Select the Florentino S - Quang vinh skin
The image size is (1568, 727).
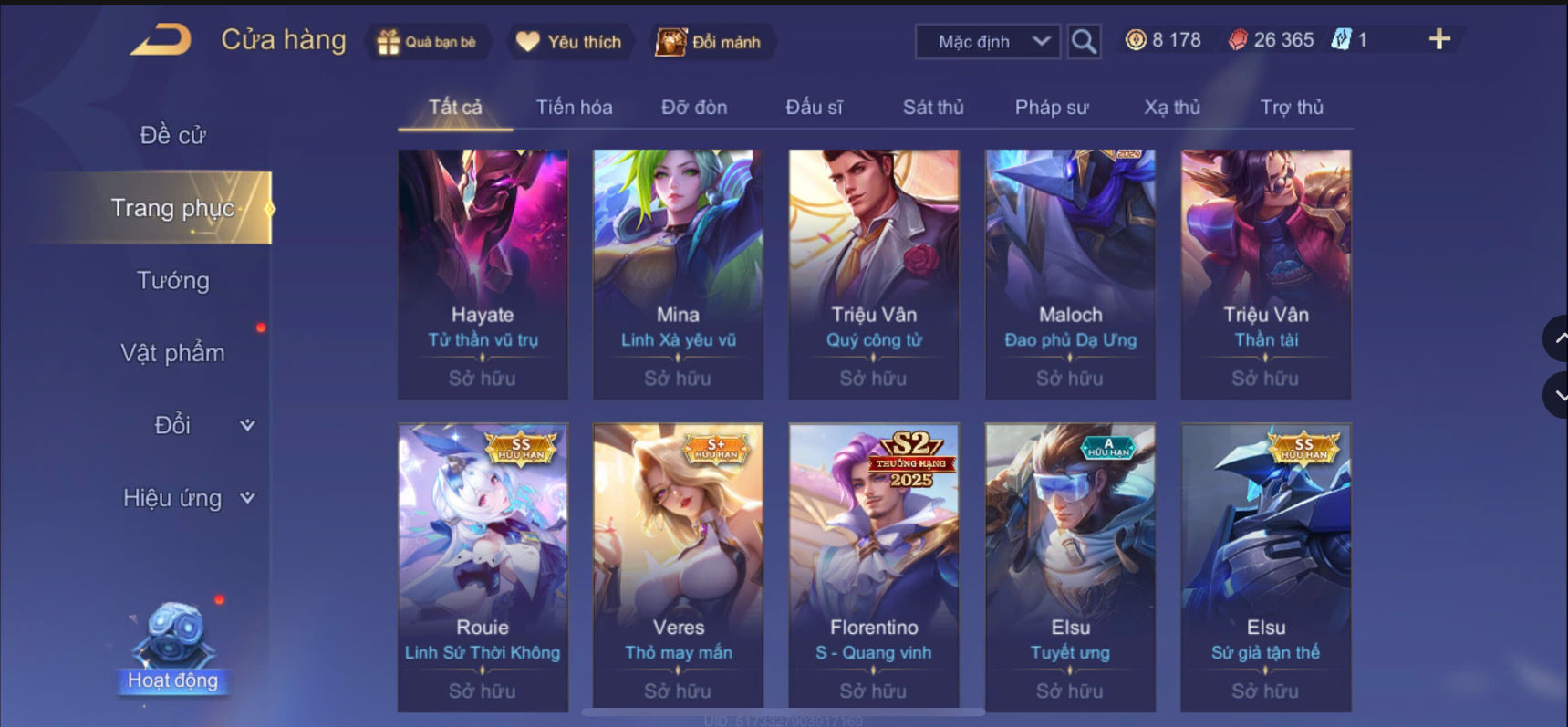[874, 567]
